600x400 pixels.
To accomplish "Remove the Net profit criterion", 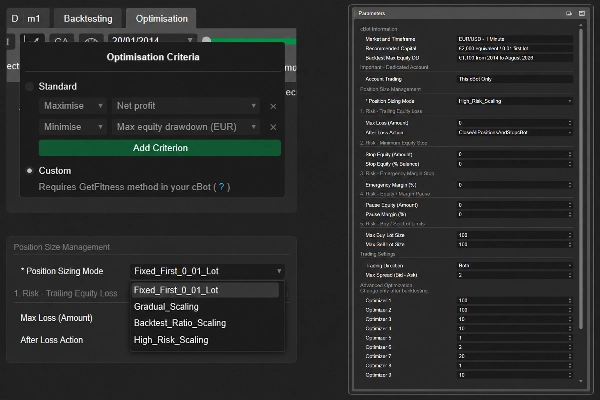I will [x=273, y=106].
